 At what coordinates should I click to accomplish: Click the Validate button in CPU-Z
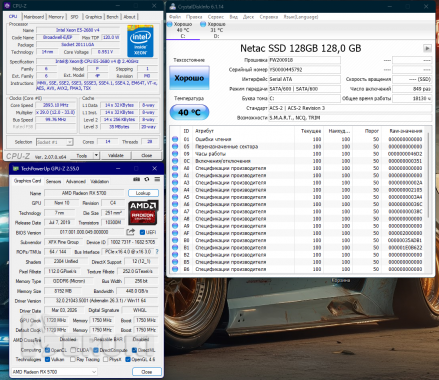(x=116, y=155)
